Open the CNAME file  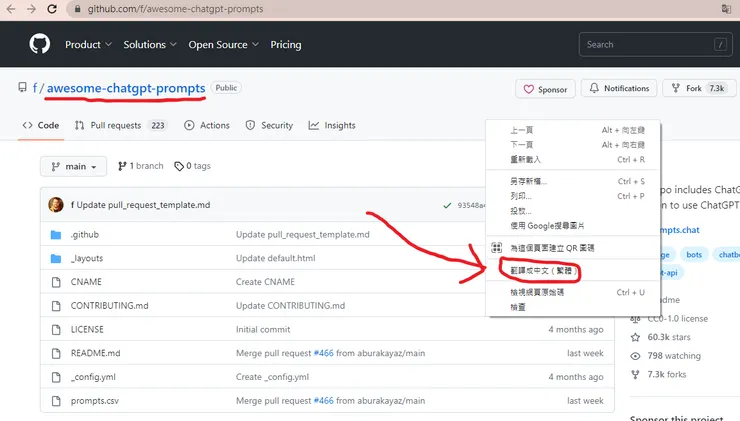click(86, 282)
